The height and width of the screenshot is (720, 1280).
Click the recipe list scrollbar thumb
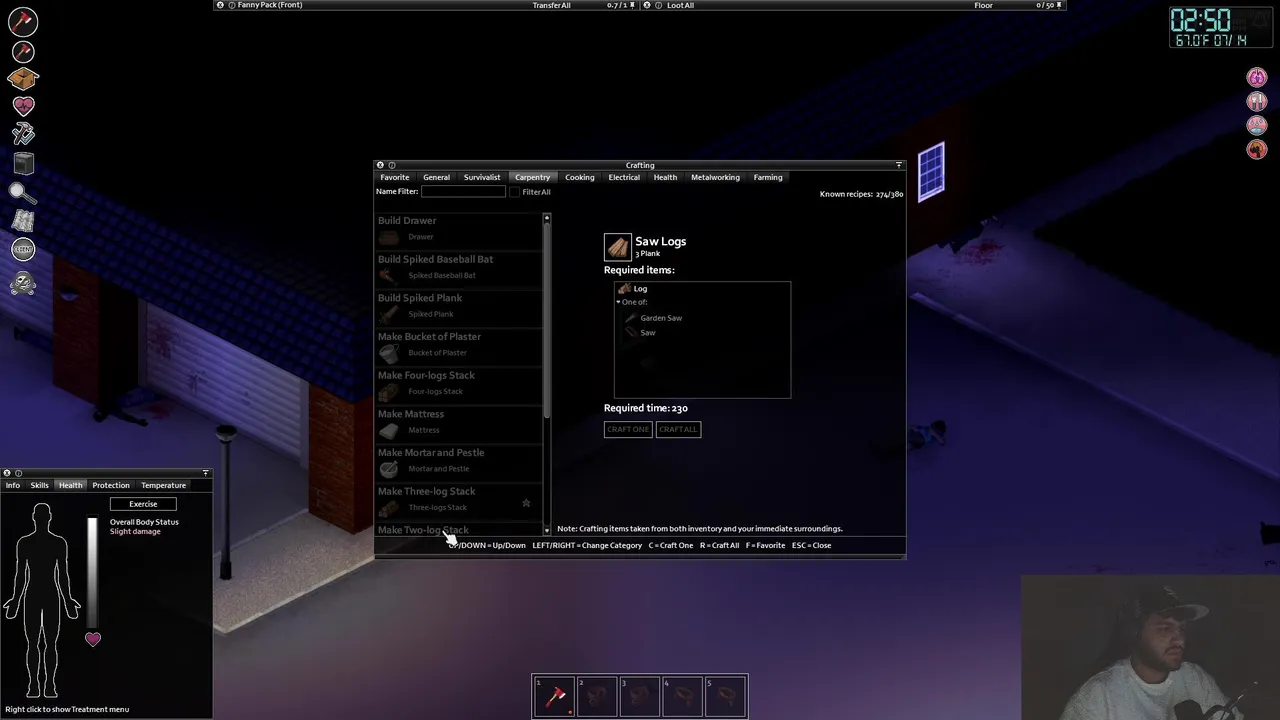(x=547, y=318)
